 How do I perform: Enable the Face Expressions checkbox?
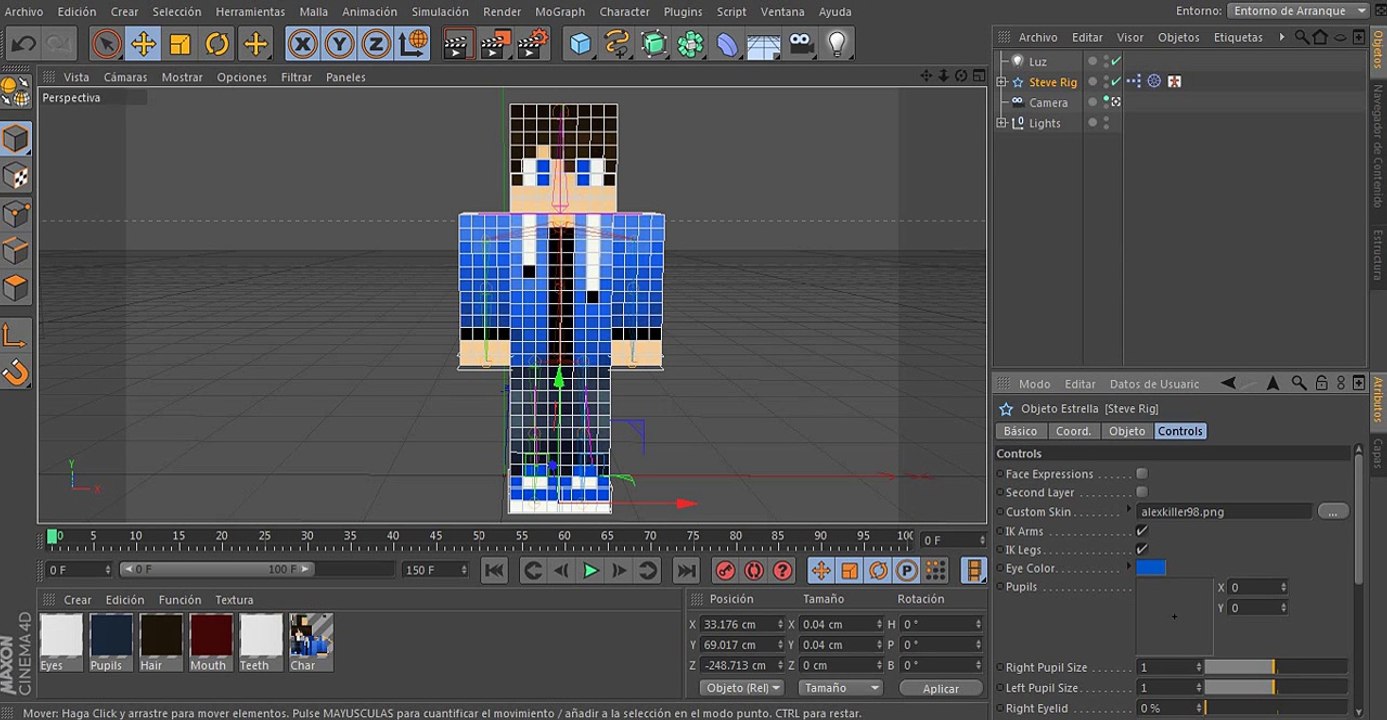pos(1142,474)
